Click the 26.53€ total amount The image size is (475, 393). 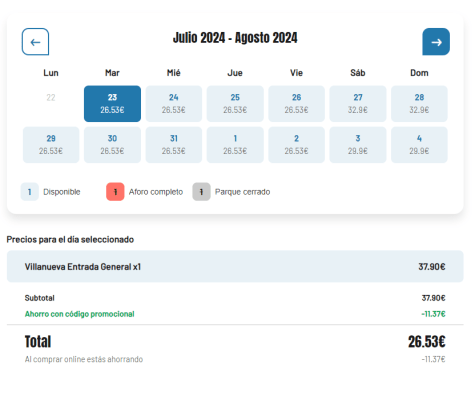[427, 342]
